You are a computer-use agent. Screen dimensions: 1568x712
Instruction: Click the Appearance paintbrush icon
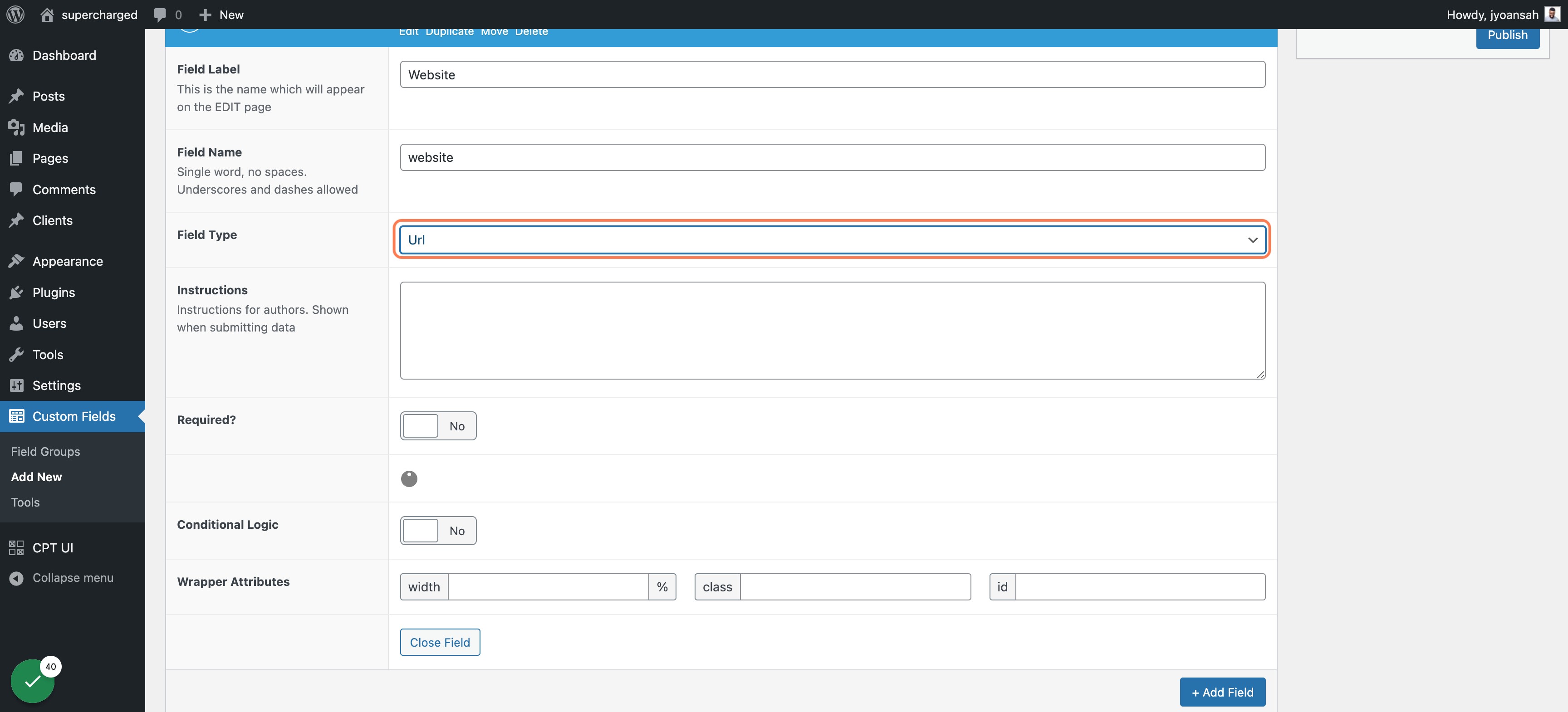[16, 261]
